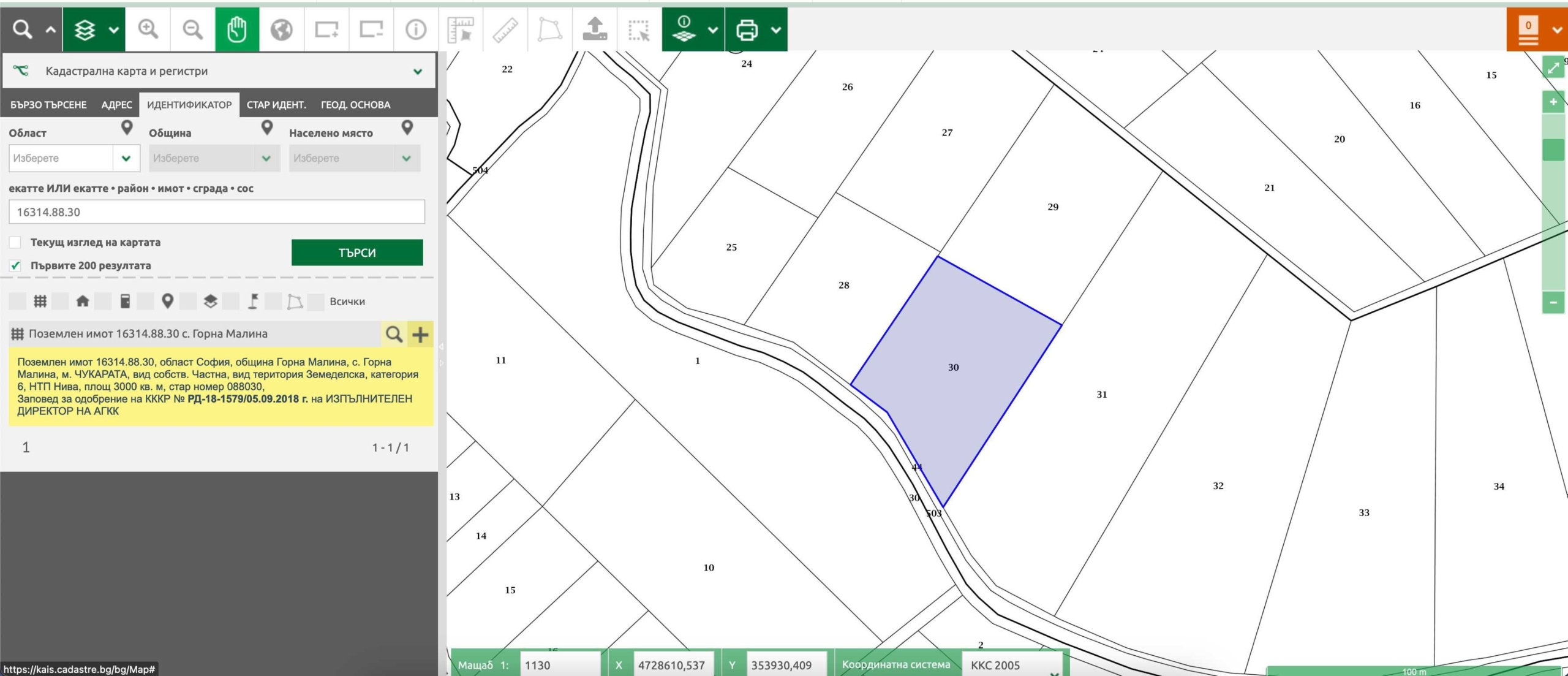Screen dimensions: 1568x676
Task: Collapse the search panel with the up chevron
Action: [51, 29]
